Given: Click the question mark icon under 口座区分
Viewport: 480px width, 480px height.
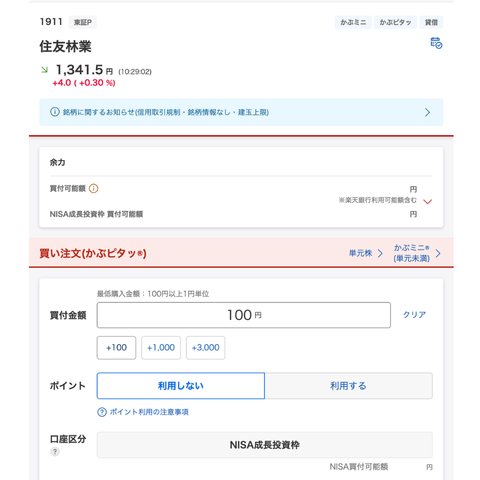Looking at the screenshot, I should [55, 452].
